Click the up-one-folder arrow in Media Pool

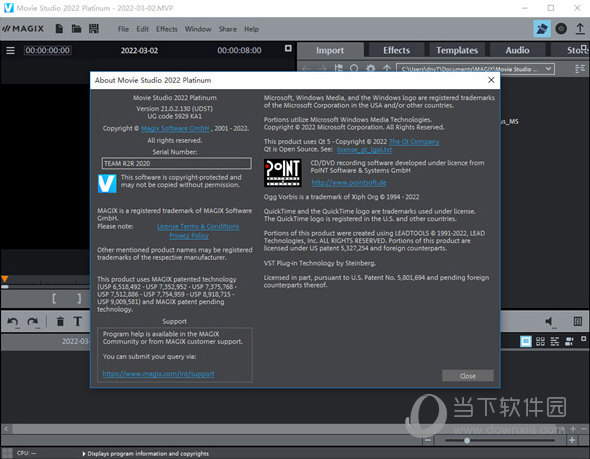pos(387,68)
